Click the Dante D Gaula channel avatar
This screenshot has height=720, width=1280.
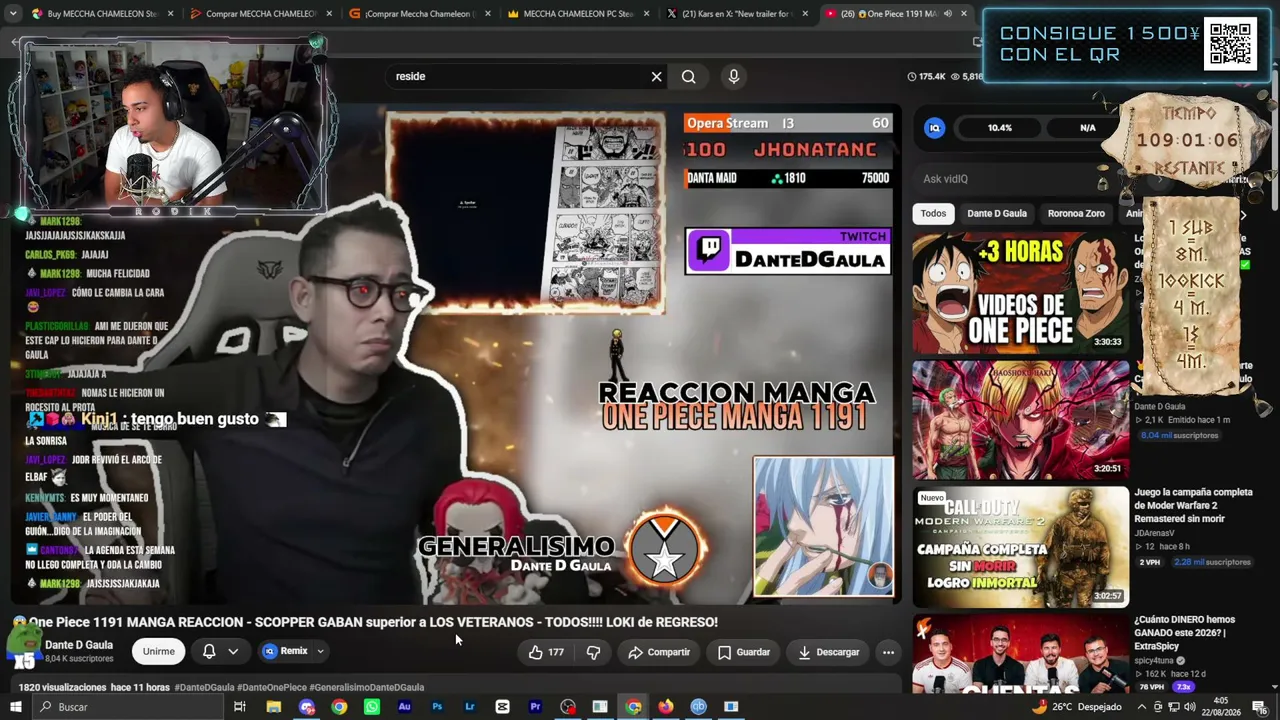coord(23,648)
